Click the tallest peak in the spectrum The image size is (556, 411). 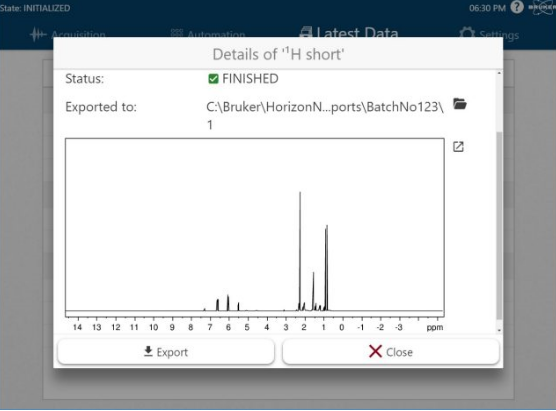300,248
